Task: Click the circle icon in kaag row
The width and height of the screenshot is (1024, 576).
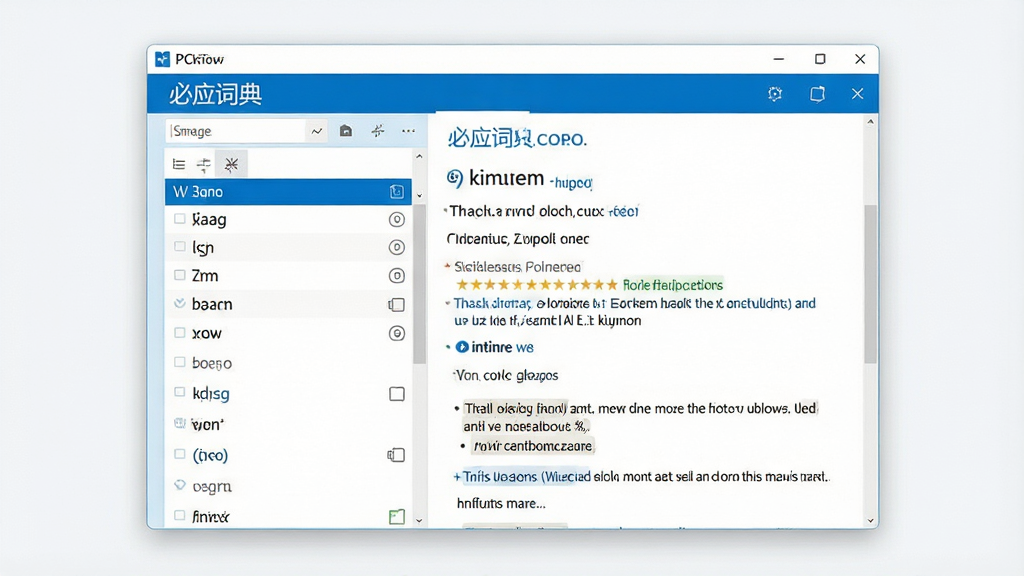Action: click(396, 219)
